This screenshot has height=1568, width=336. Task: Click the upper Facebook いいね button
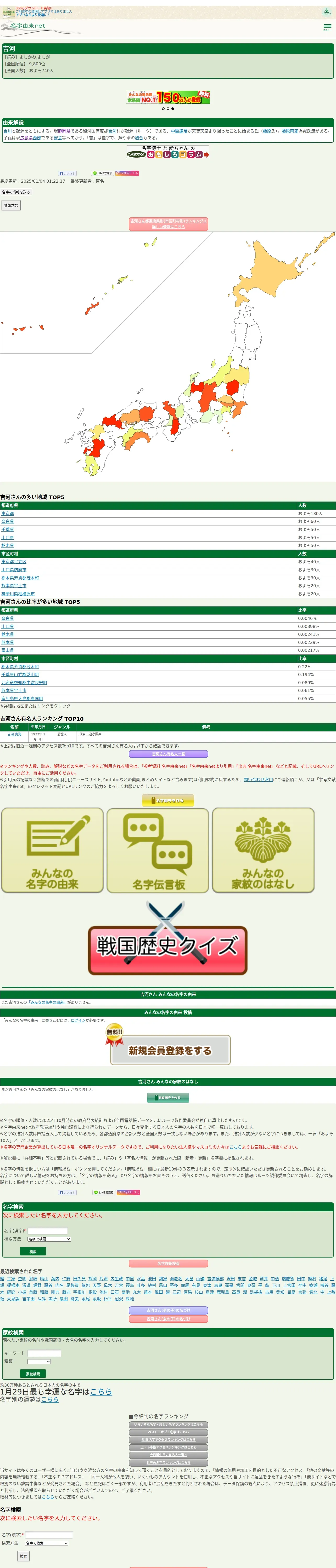coord(67,174)
